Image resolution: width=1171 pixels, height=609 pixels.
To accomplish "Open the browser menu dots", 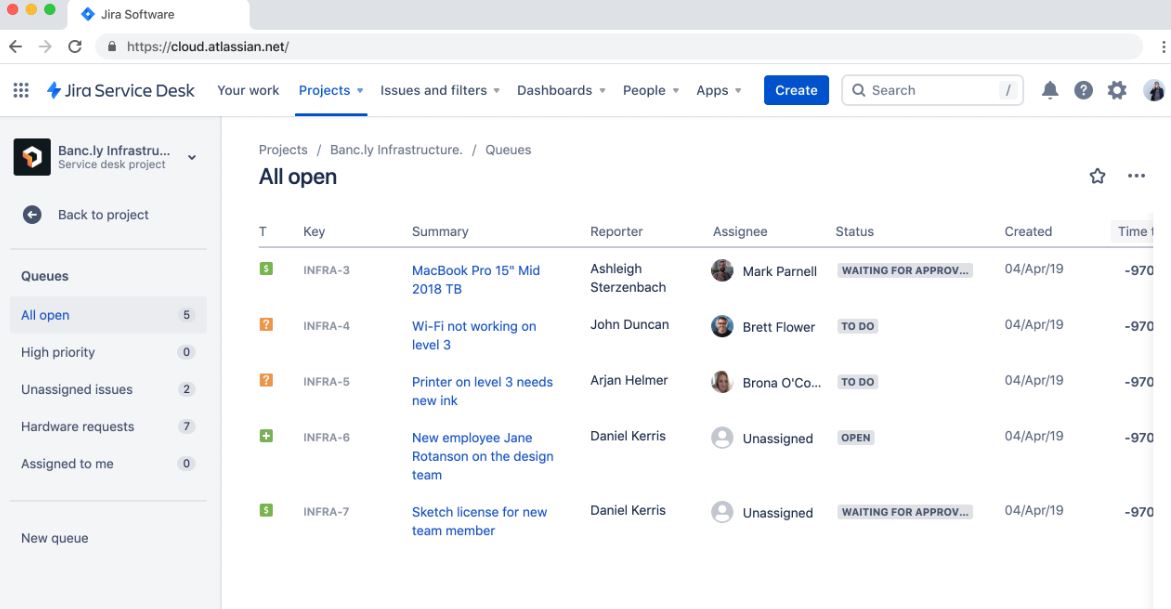I will coord(1164,46).
